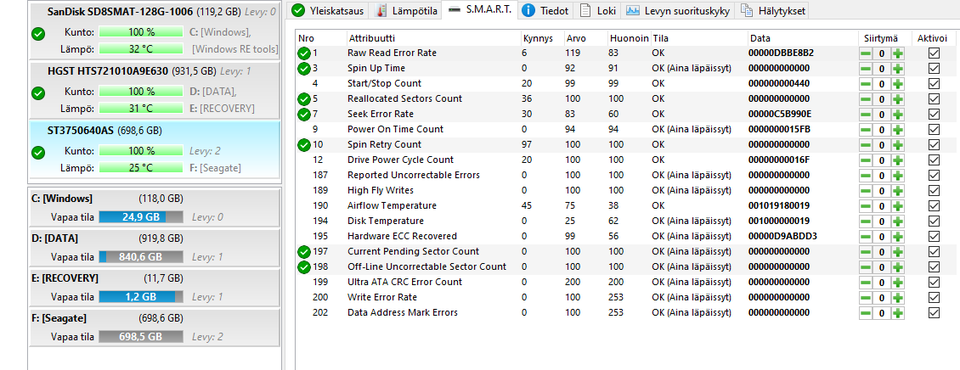This screenshot has height=370, width=960.
Task: Decrease offset for Write Error Rate
Action: tap(866, 298)
